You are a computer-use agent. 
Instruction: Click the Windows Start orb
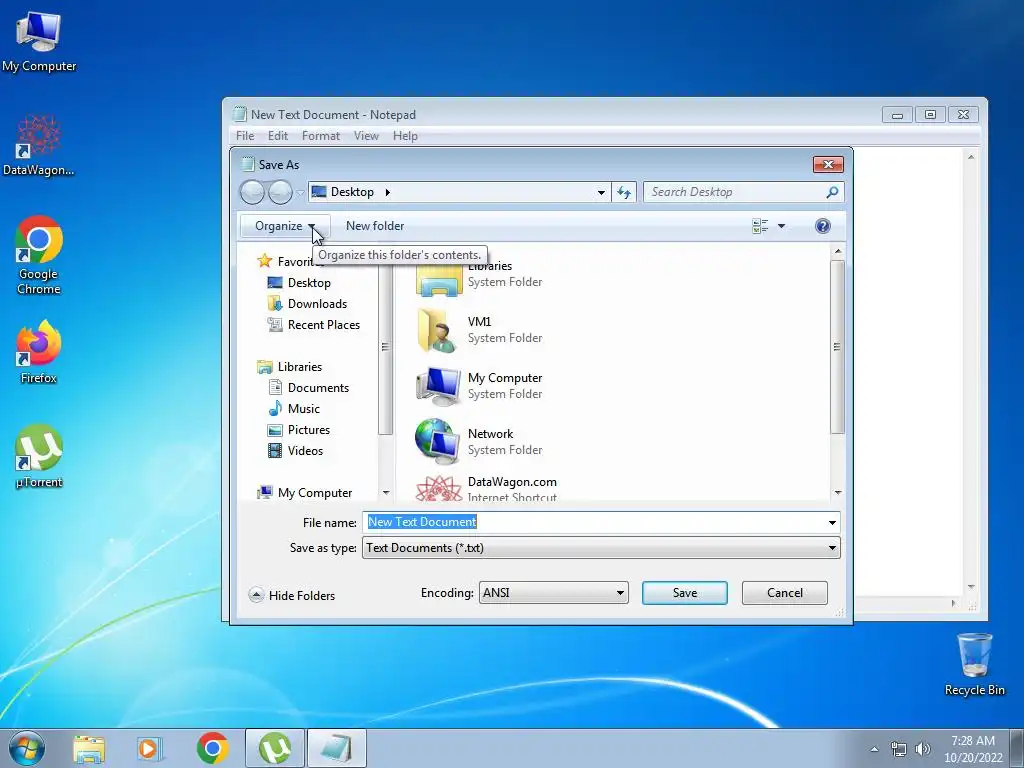click(27, 748)
